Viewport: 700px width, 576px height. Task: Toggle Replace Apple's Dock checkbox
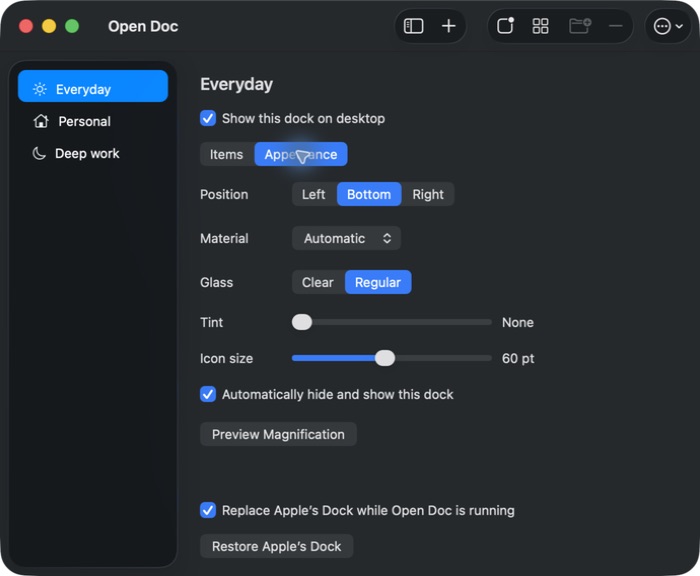coord(208,510)
